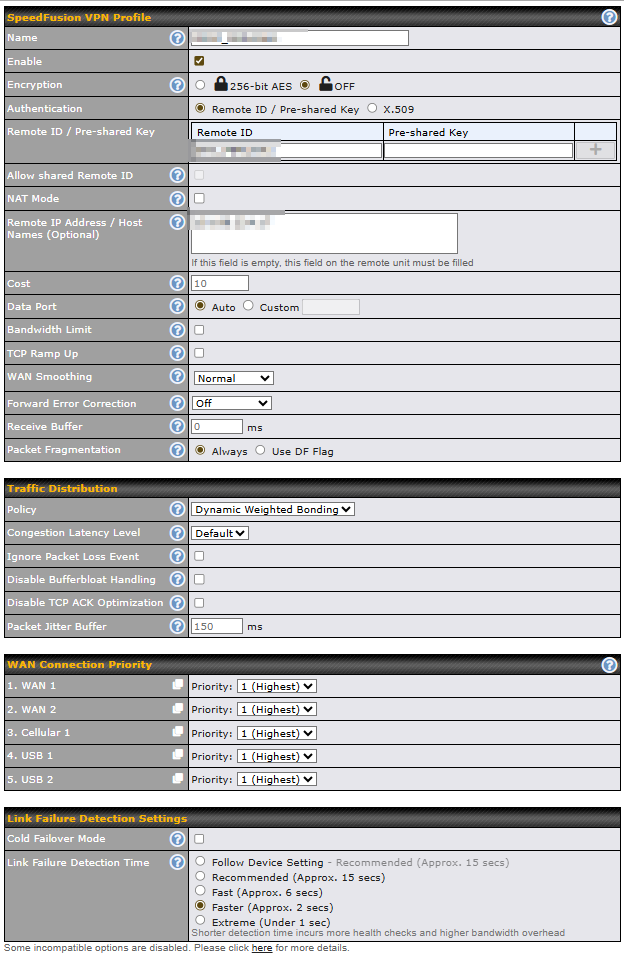Click the Packet Jitter Buffer field
Screen dimensions: 624x958
tap(217, 626)
